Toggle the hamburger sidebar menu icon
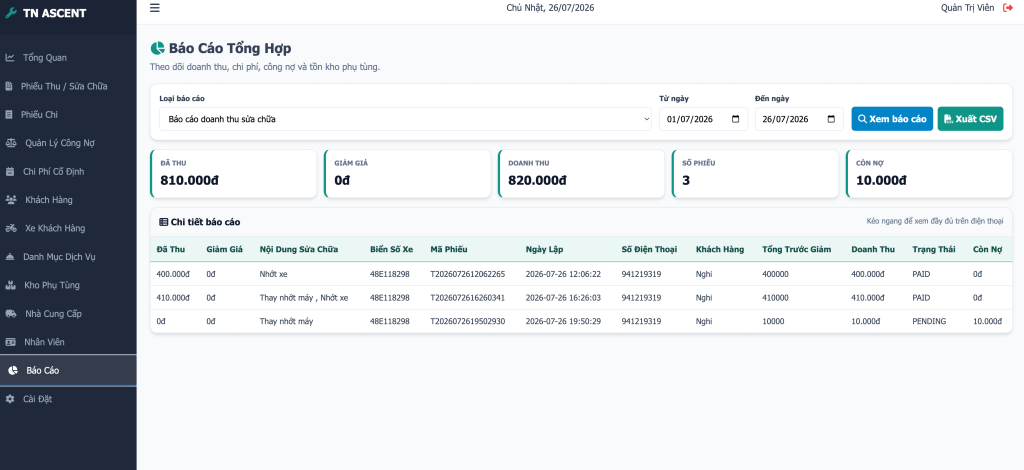 tap(155, 8)
